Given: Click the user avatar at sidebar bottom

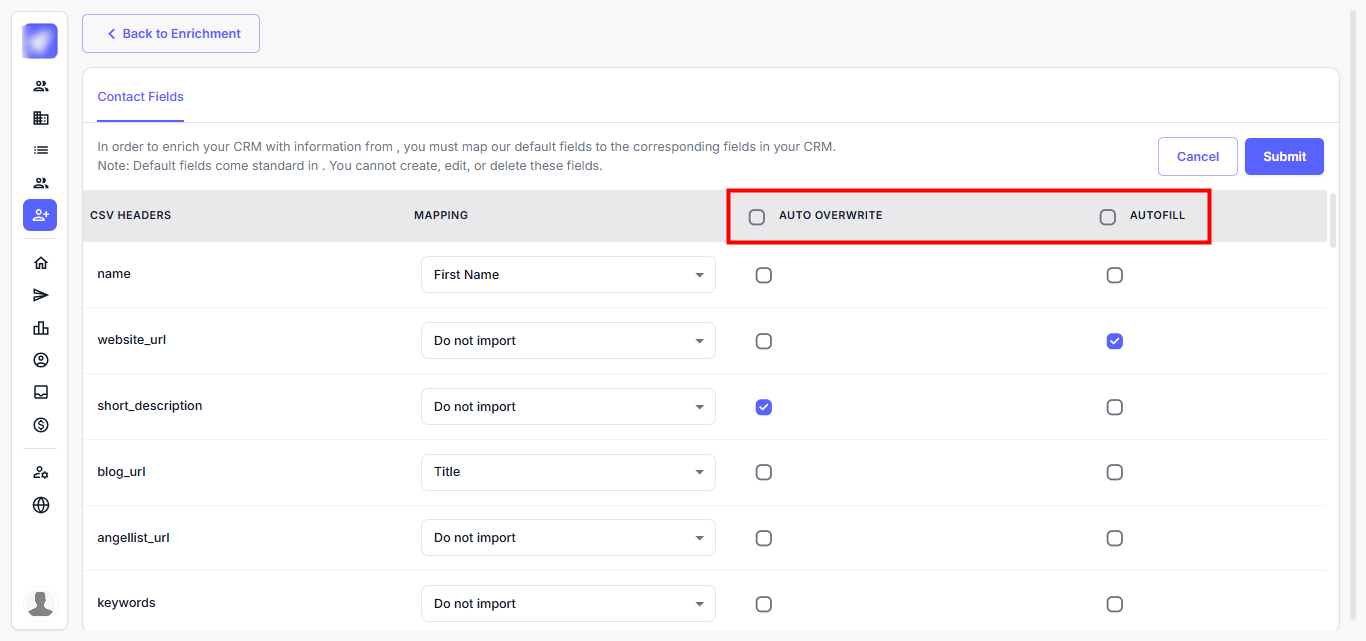Looking at the screenshot, I should coord(40,603).
